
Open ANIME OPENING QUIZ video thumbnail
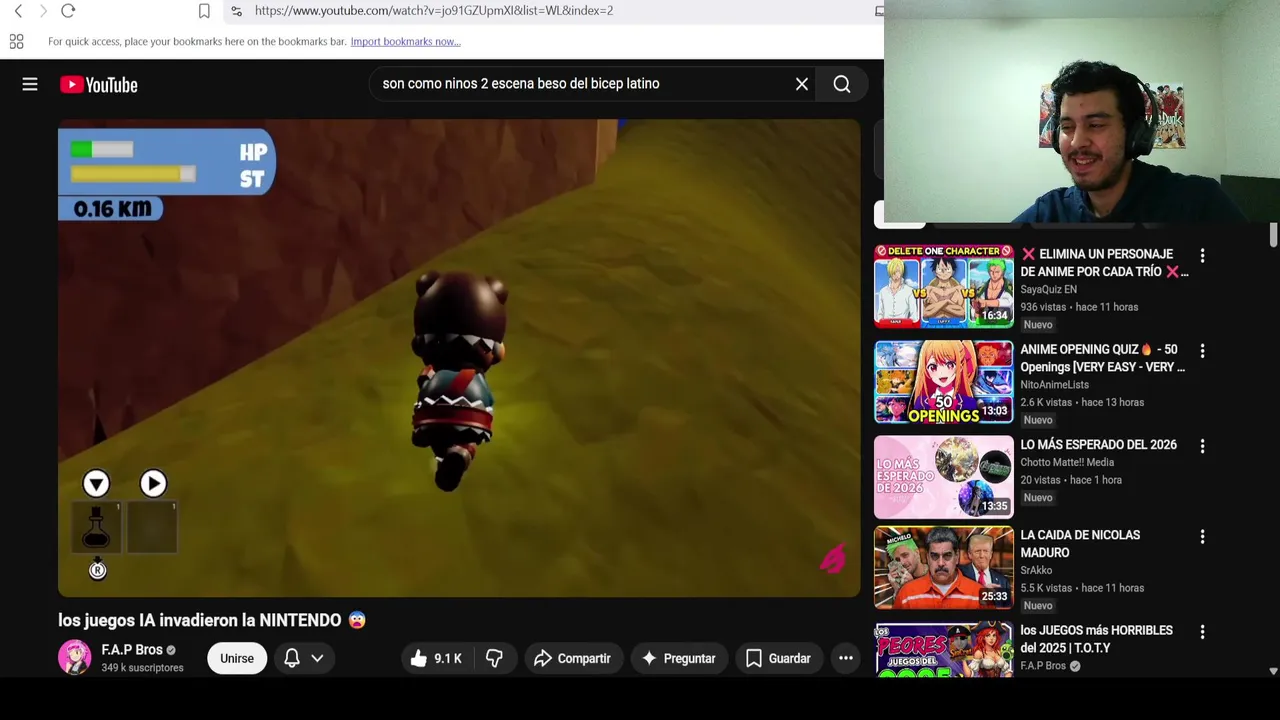(944, 382)
